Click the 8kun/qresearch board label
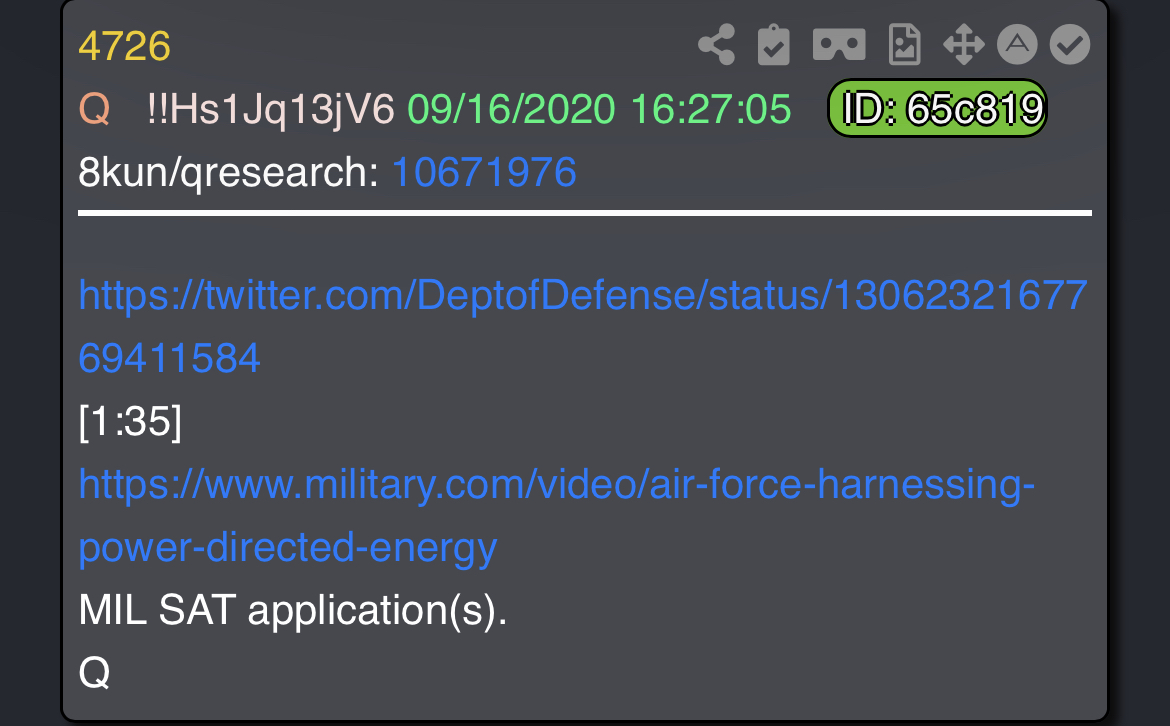This screenshot has height=726, width=1170. (x=229, y=172)
